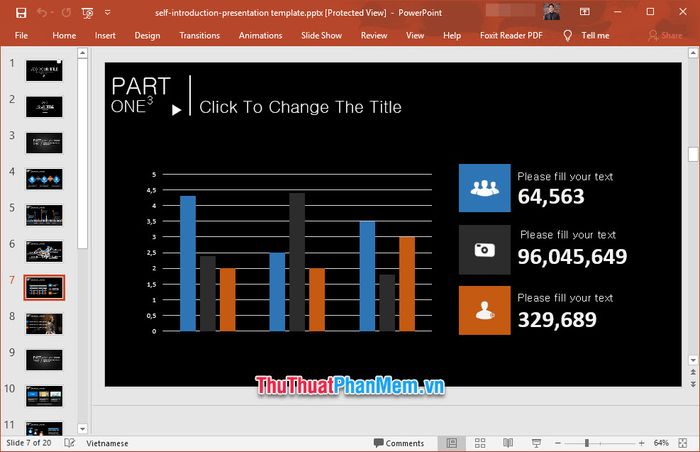Select the Design tab
The height and width of the screenshot is (452, 700).
(x=147, y=35)
